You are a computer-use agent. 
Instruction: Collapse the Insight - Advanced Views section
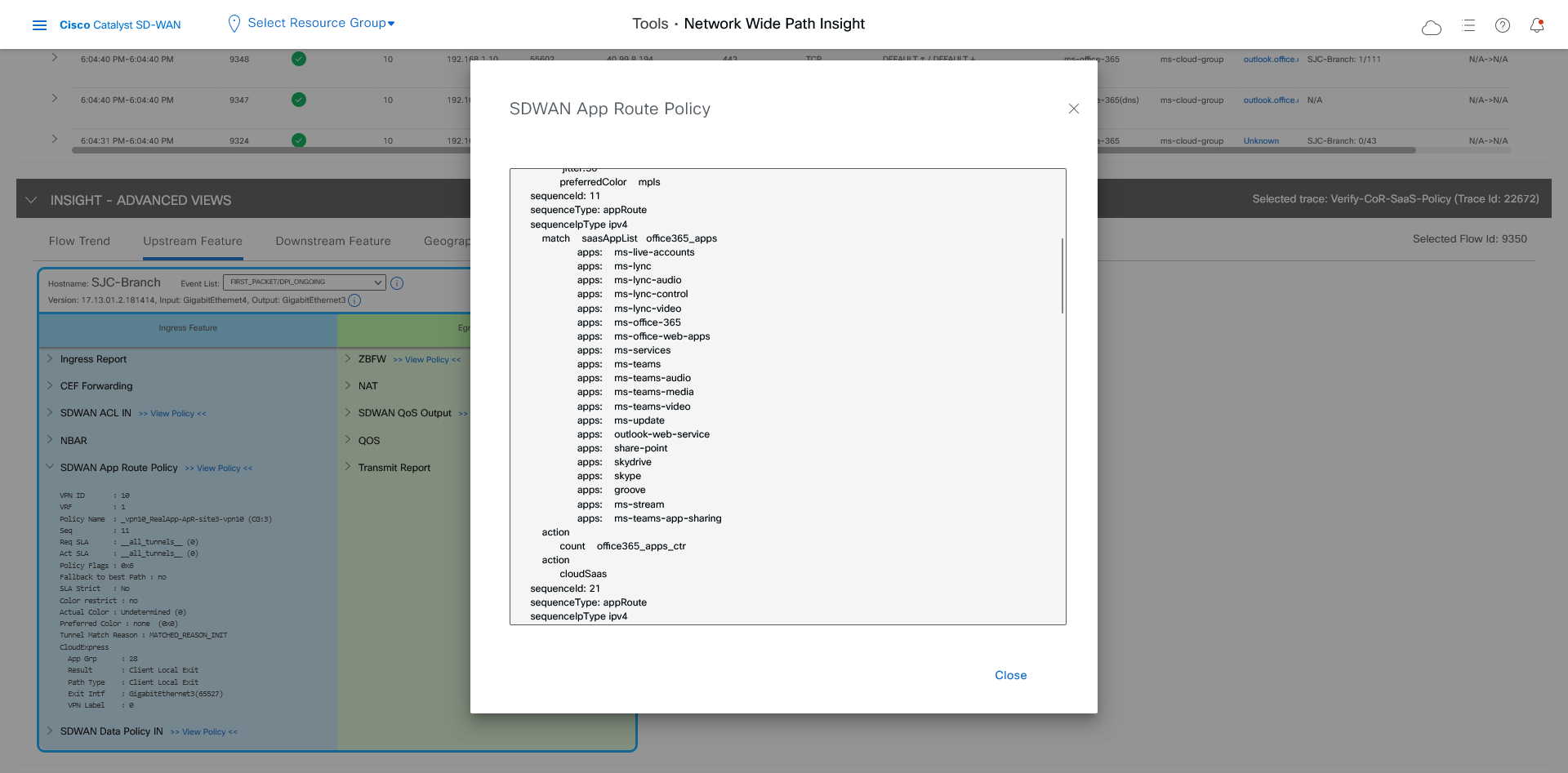tap(31, 200)
